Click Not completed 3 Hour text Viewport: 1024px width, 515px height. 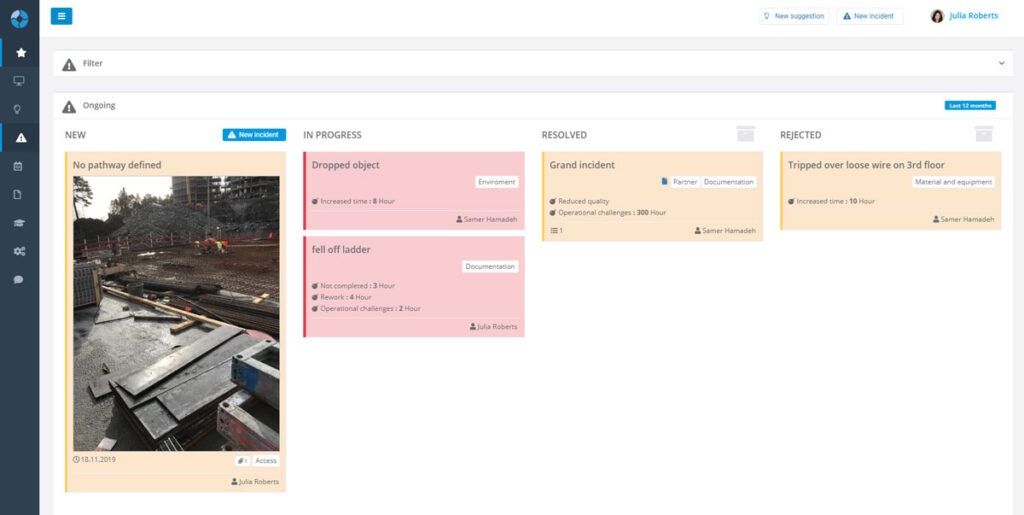[353, 286]
